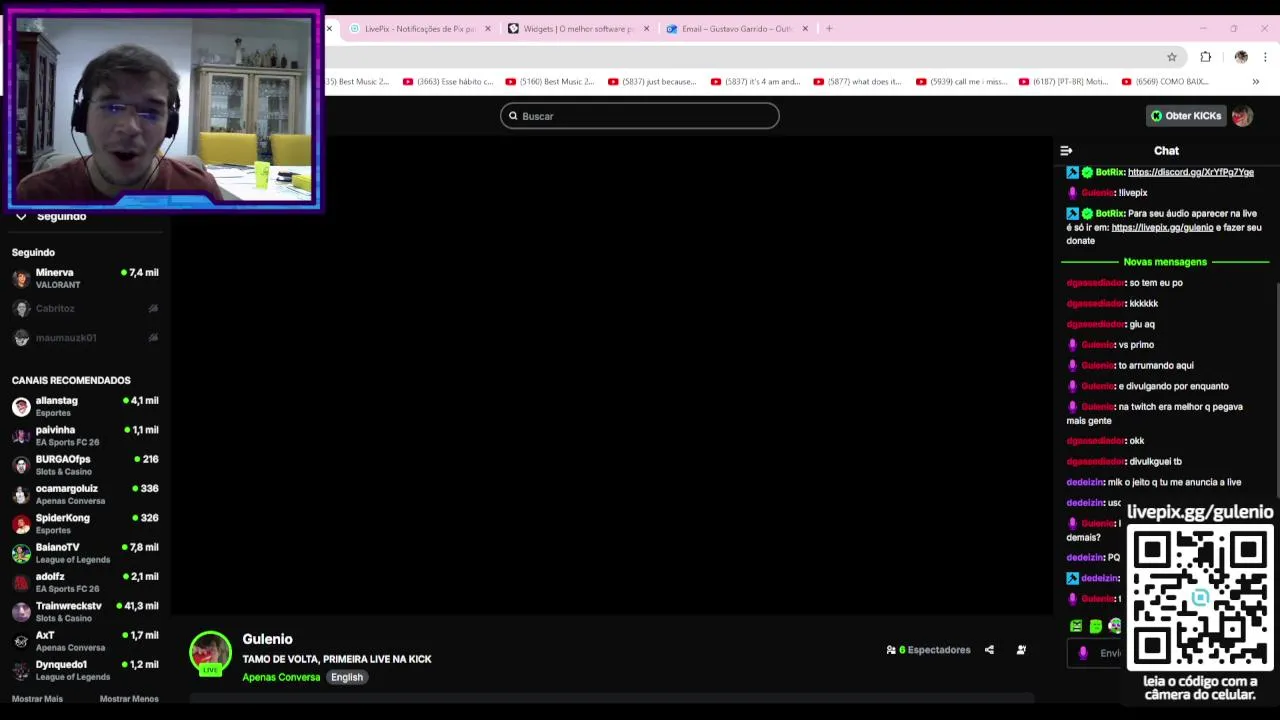The width and height of the screenshot is (1280, 720).
Task: Open the adolfz channel
Action: (85, 582)
